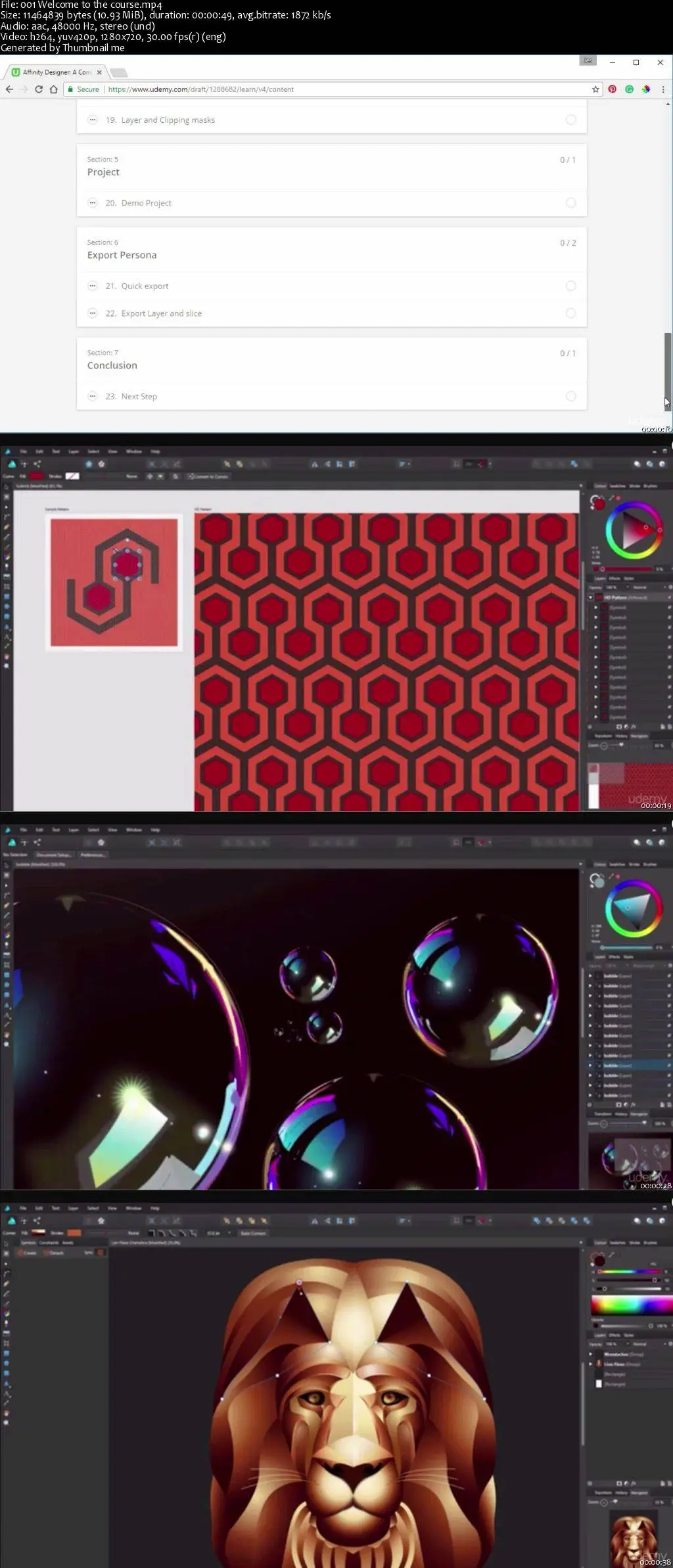Click the browser page scrollbar thumb

tap(668, 372)
